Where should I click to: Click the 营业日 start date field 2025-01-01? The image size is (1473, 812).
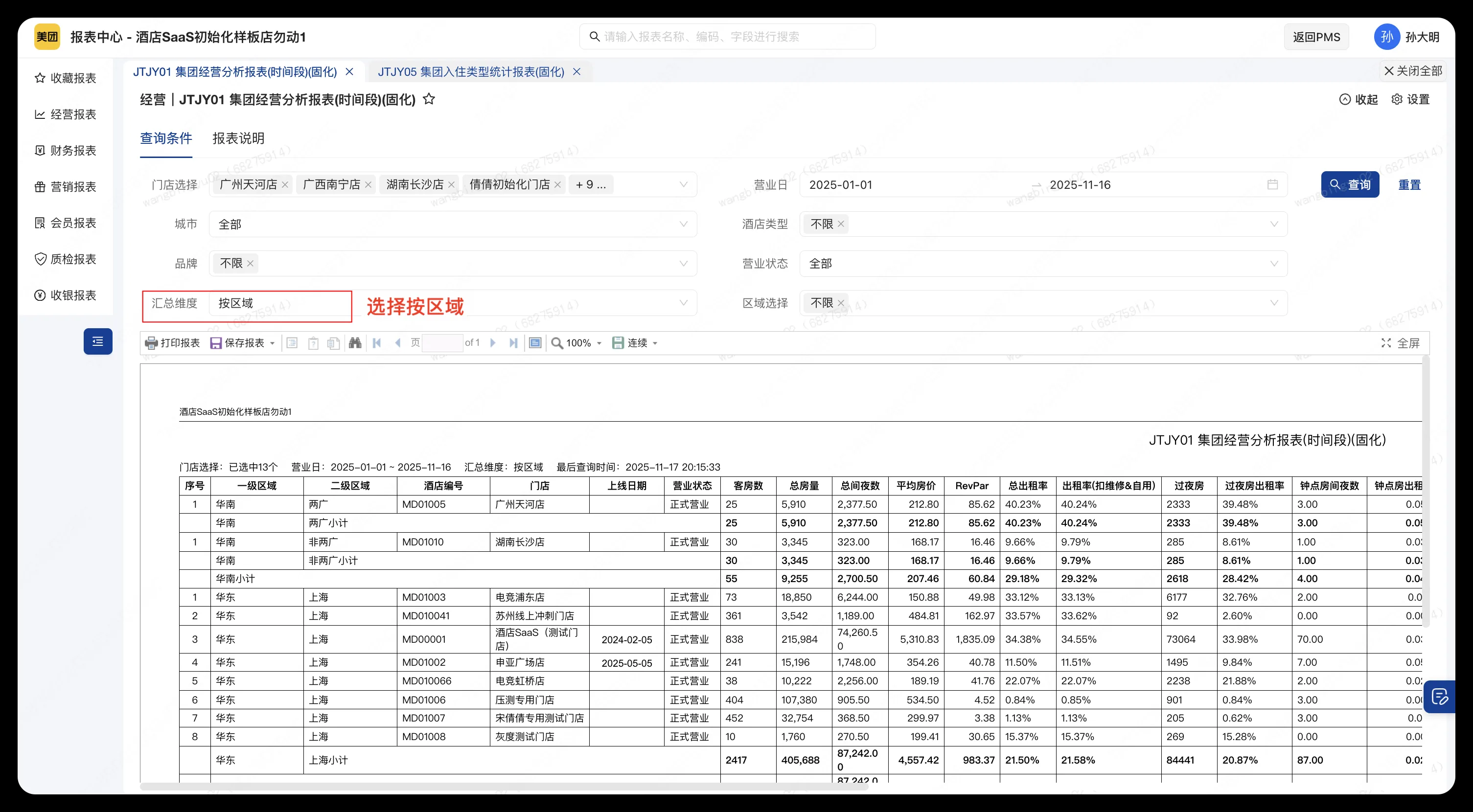841,184
